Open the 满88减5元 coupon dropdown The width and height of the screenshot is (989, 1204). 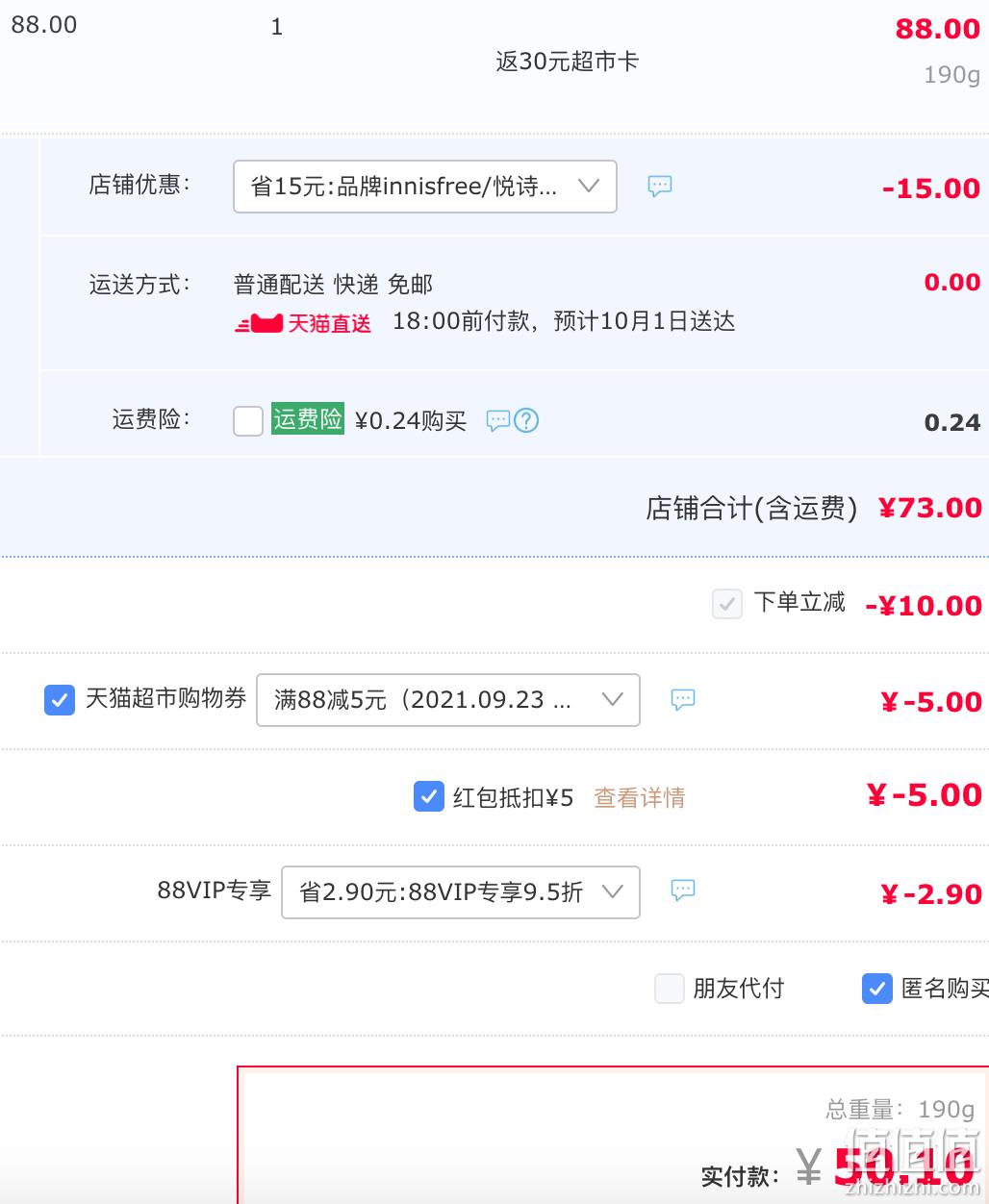click(448, 700)
